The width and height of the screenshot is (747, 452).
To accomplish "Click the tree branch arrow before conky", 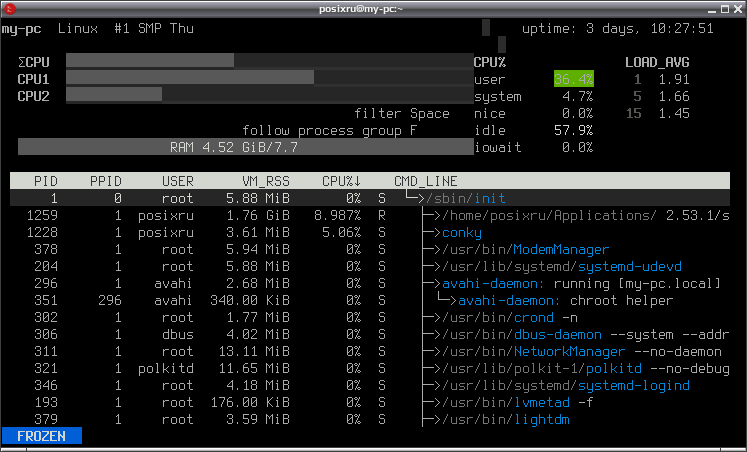I will tap(432, 233).
